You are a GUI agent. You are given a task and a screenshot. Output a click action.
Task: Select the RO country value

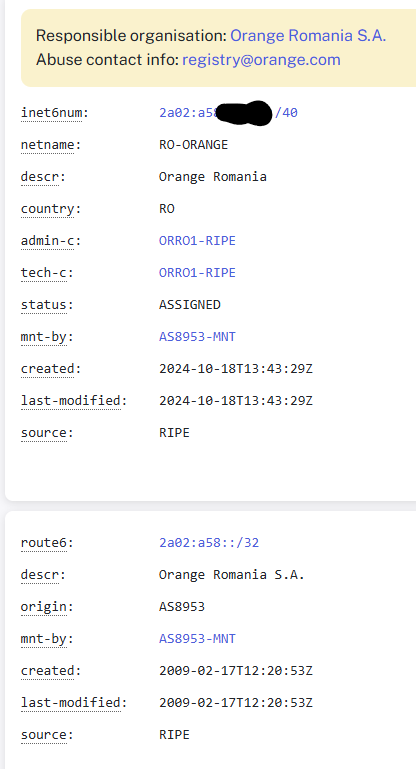(167, 209)
